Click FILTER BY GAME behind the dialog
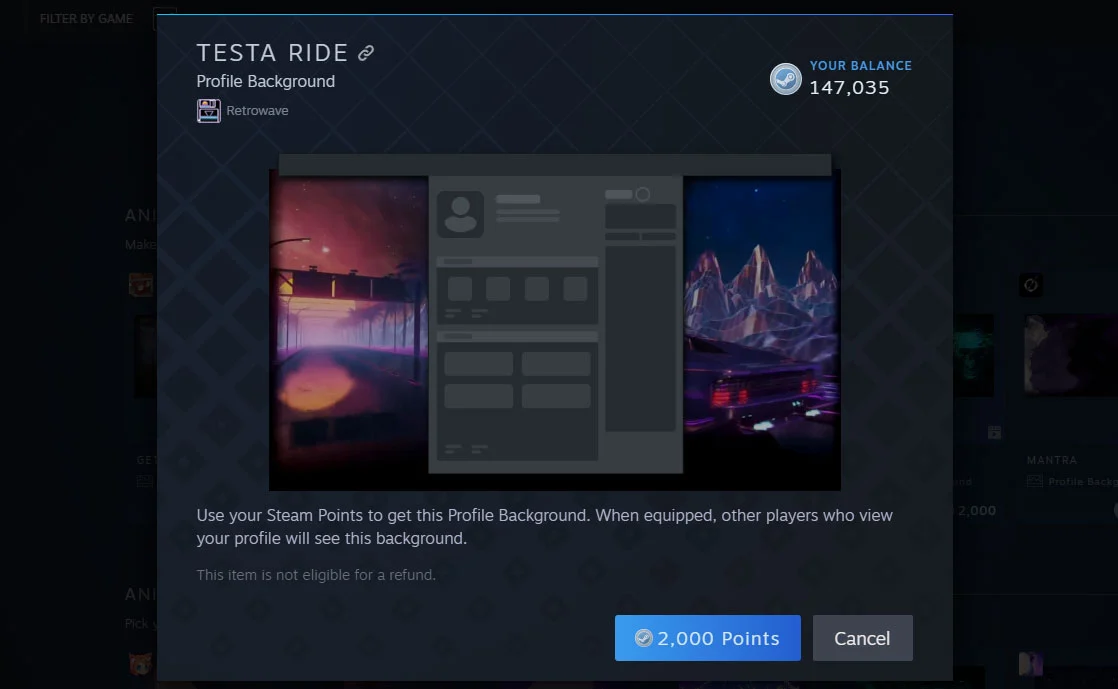Screen dimensions: 1118x689 (x=86, y=19)
